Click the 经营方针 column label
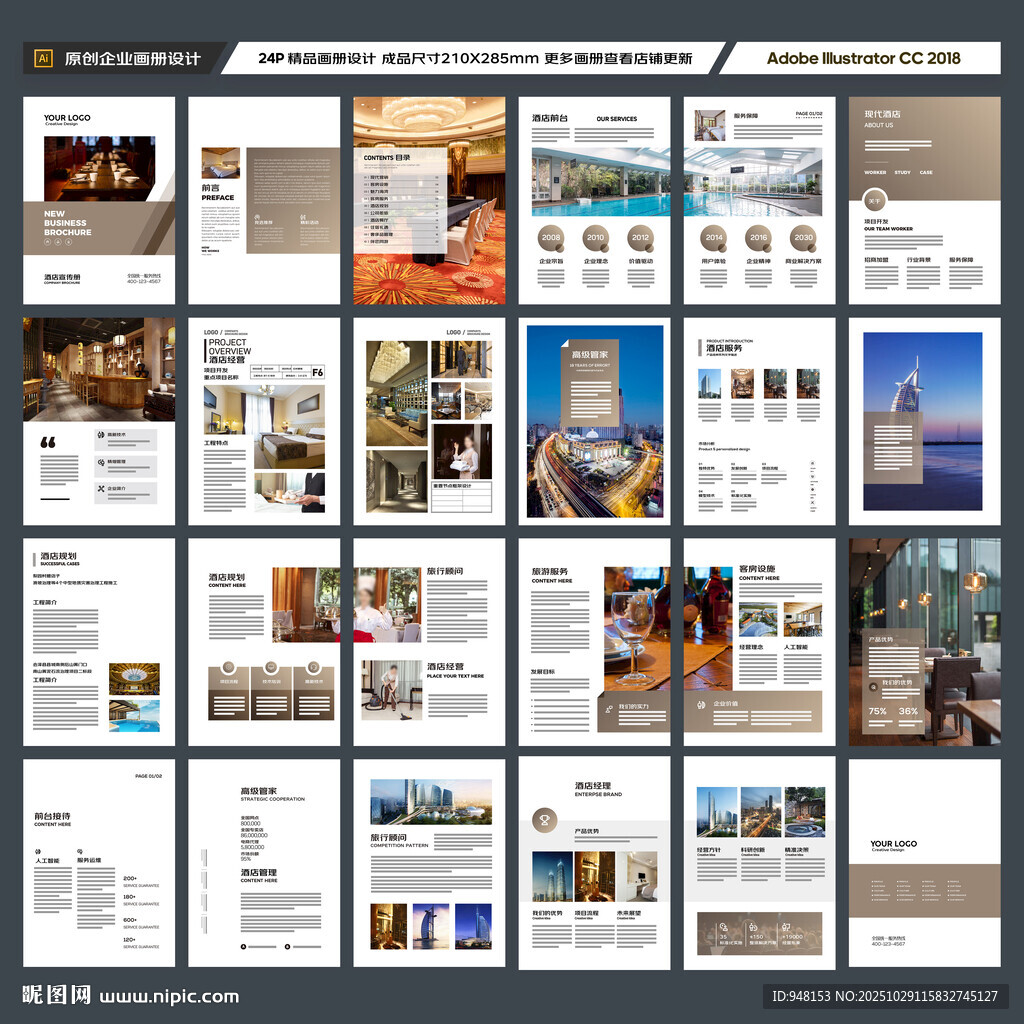The height and width of the screenshot is (1024, 1024). (709, 850)
